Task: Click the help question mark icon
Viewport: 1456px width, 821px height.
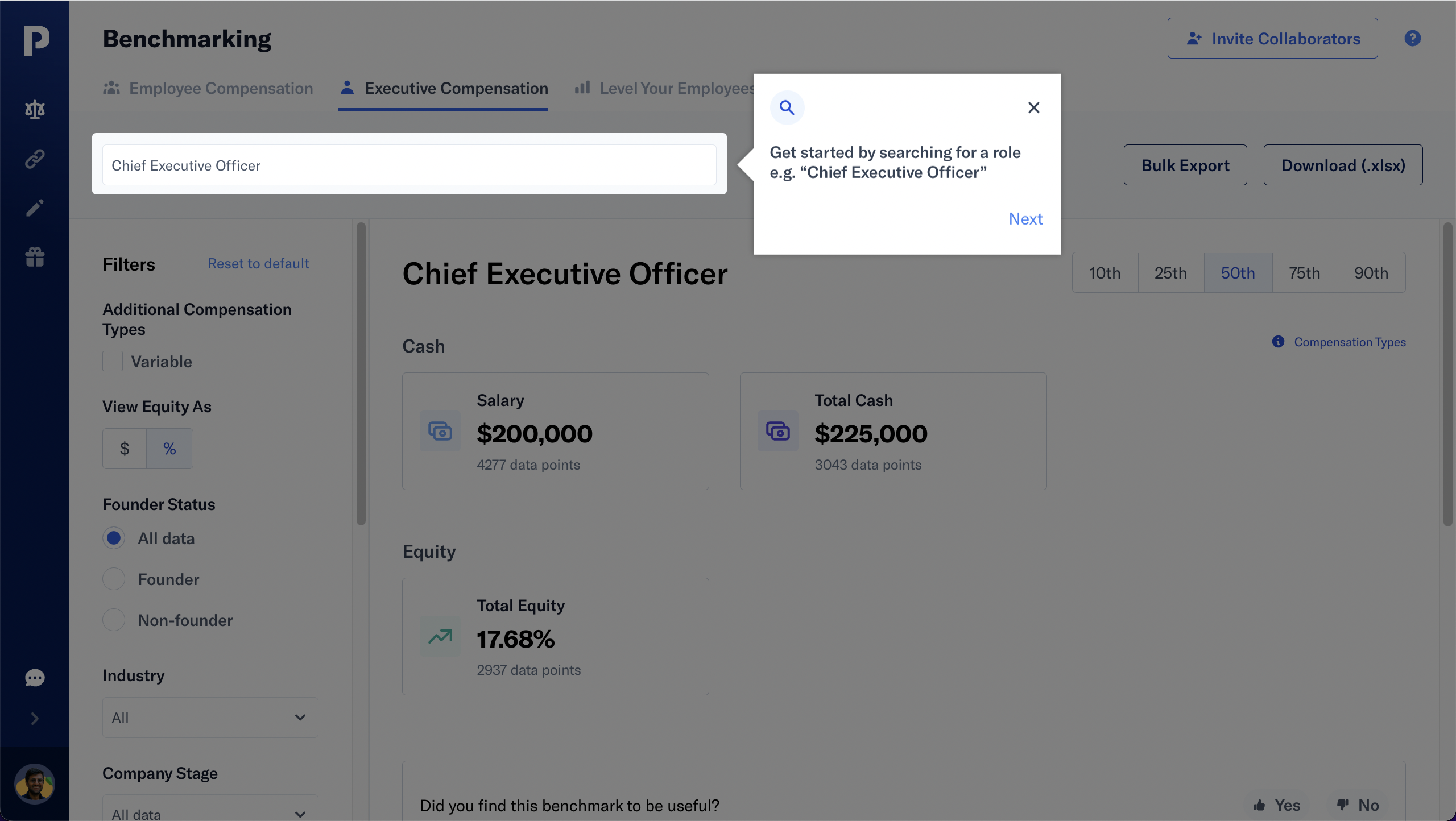Action: click(1412, 38)
